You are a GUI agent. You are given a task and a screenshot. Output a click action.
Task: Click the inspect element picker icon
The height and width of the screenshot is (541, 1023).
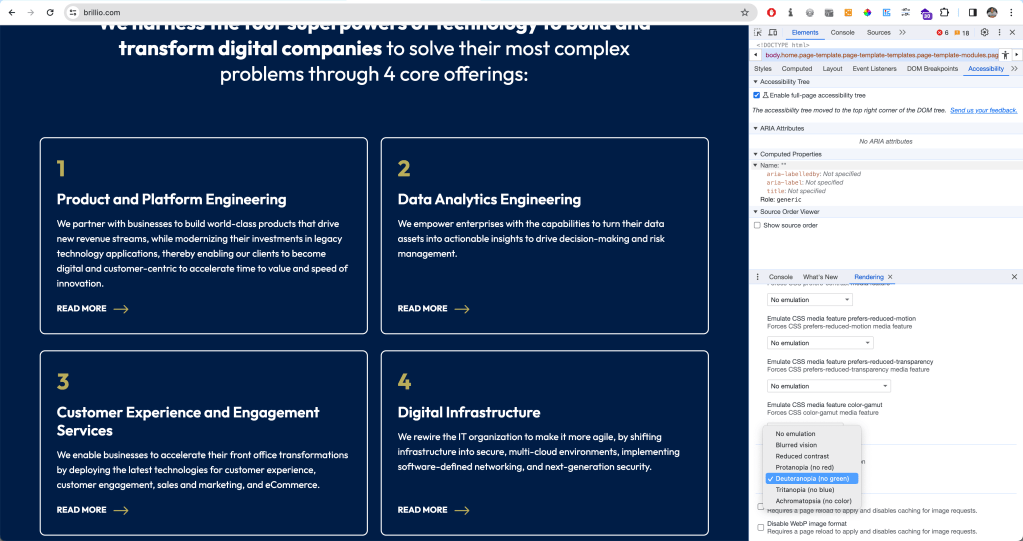(x=758, y=33)
